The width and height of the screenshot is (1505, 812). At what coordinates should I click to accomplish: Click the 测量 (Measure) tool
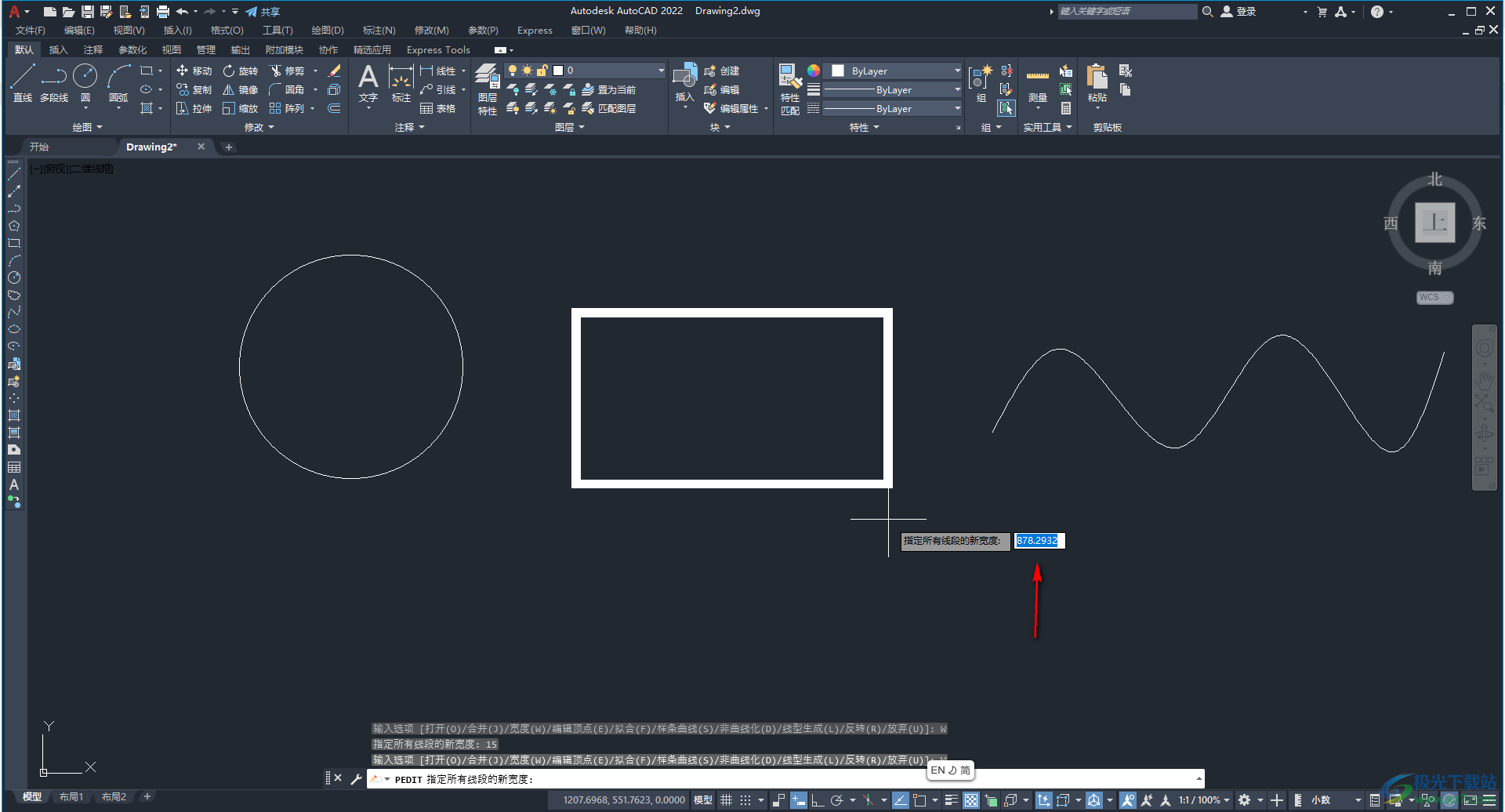(x=1037, y=83)
